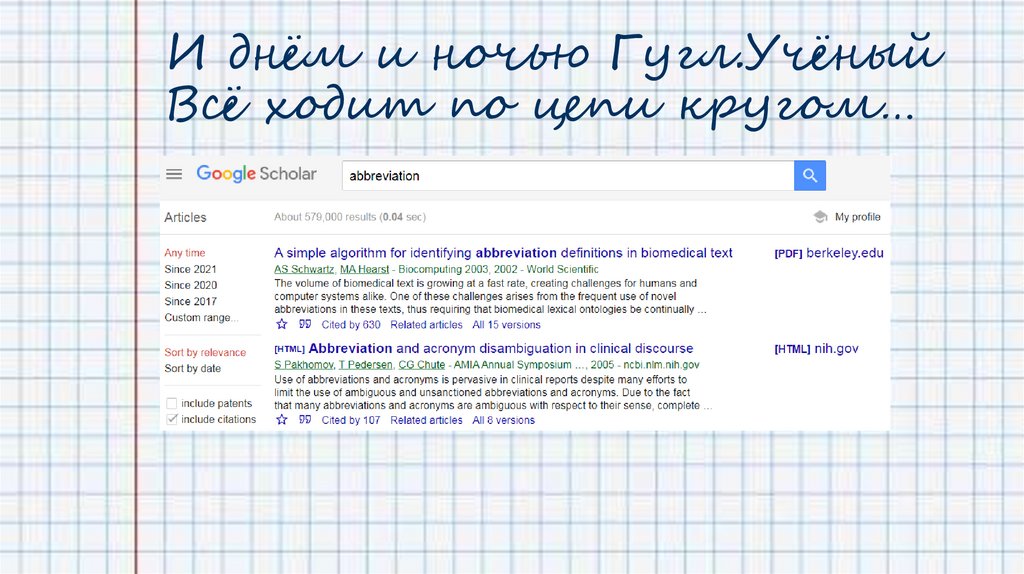Screen dimensions: 1024x574
Task: Filter results Since 2017
Action: click(190, 302)
